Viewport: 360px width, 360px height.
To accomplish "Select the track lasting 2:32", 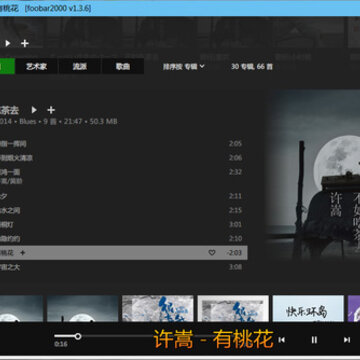I will pyautogui.click(x=124, y=176).
